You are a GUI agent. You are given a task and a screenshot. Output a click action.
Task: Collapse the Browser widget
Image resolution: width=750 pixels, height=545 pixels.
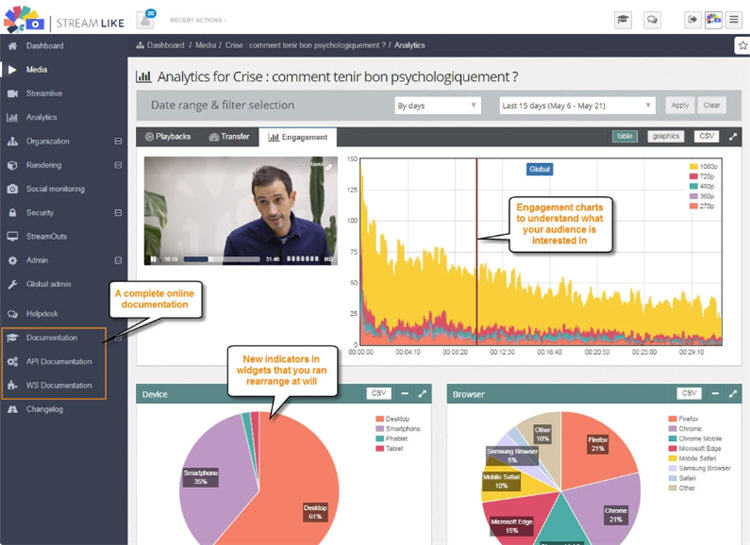[x=715, y=393]
